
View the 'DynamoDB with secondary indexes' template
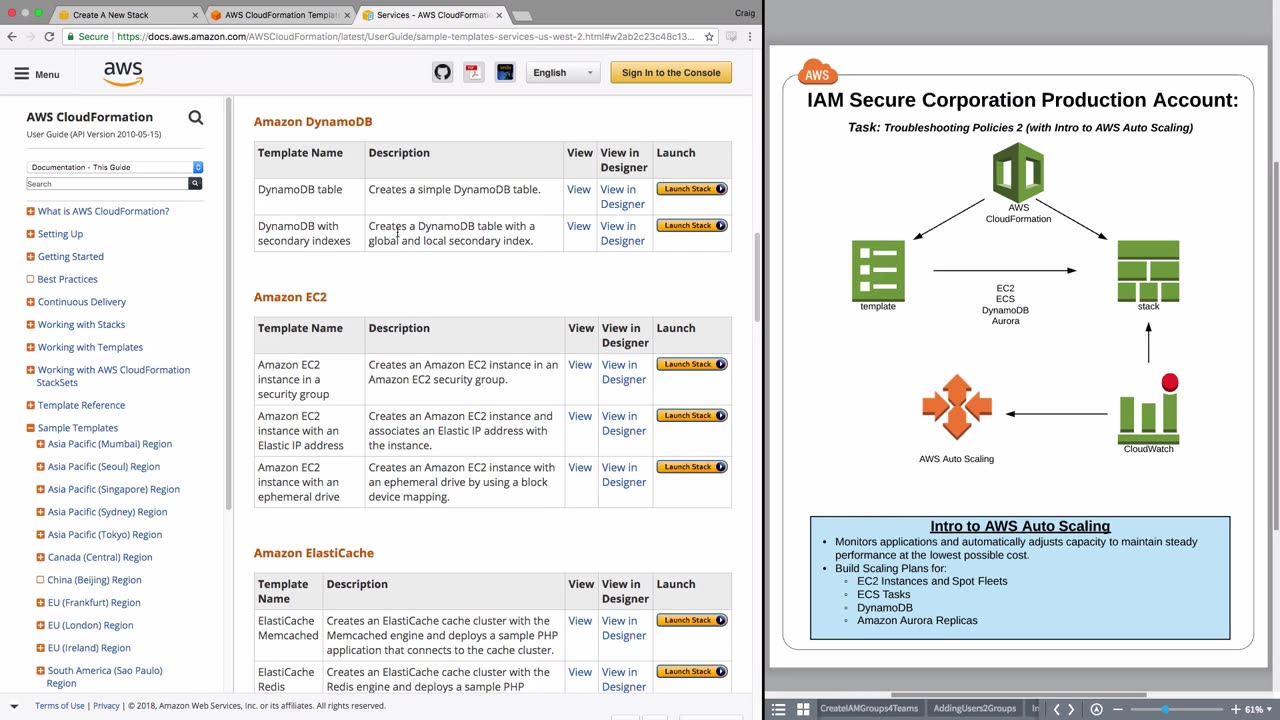579,226
